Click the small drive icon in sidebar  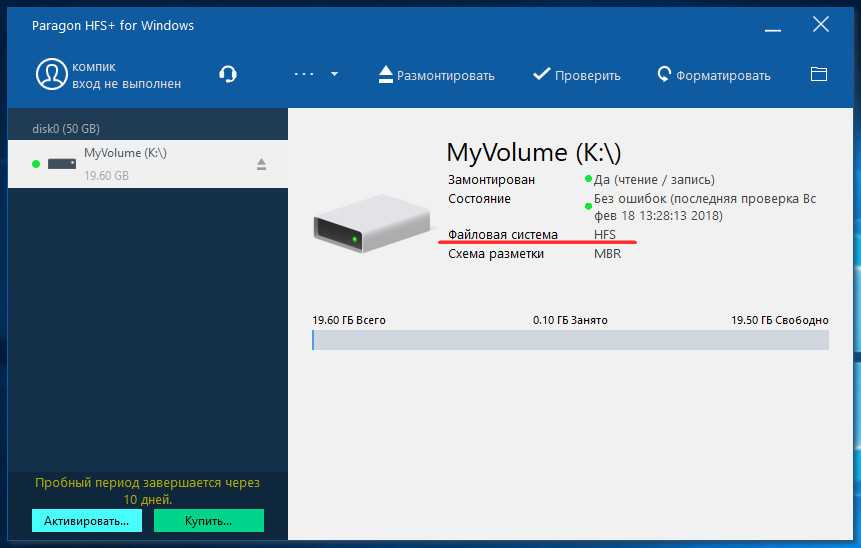[62, 164]
